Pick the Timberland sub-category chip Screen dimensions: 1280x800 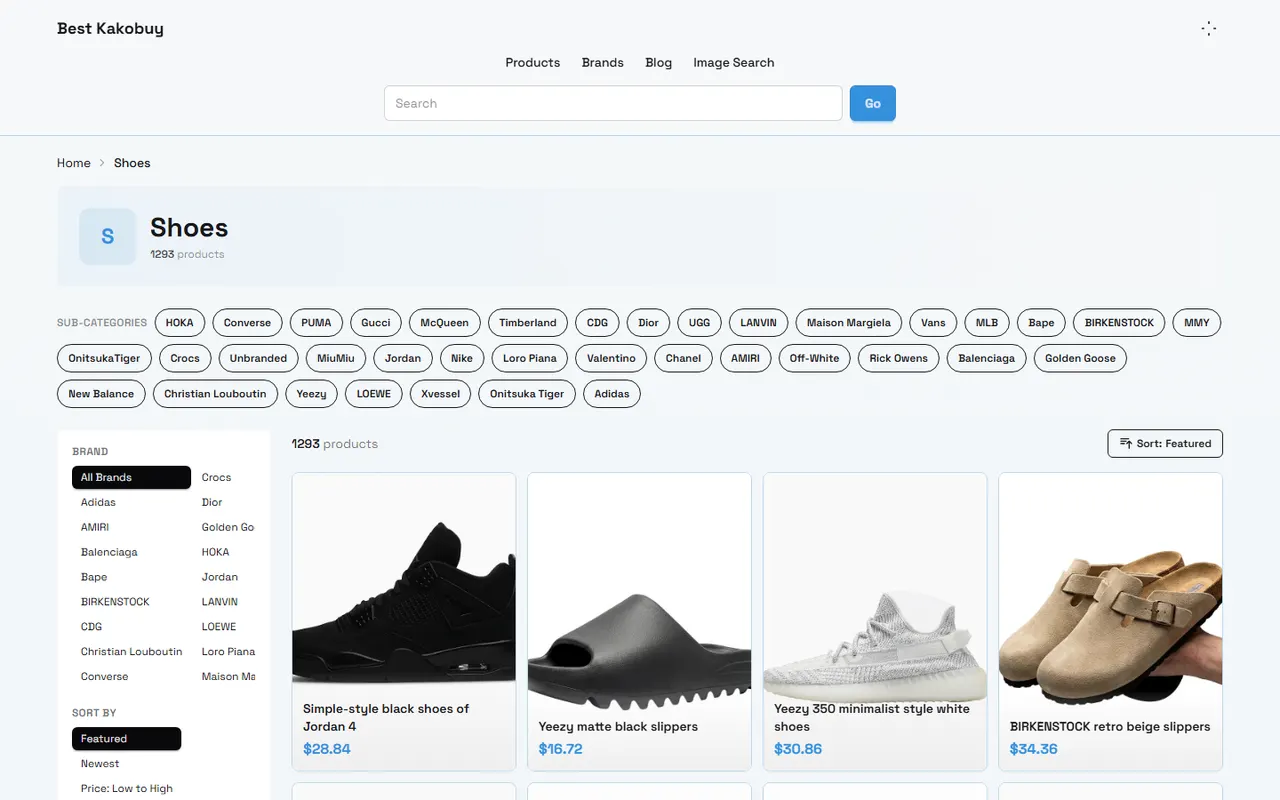tap(528, 323)
